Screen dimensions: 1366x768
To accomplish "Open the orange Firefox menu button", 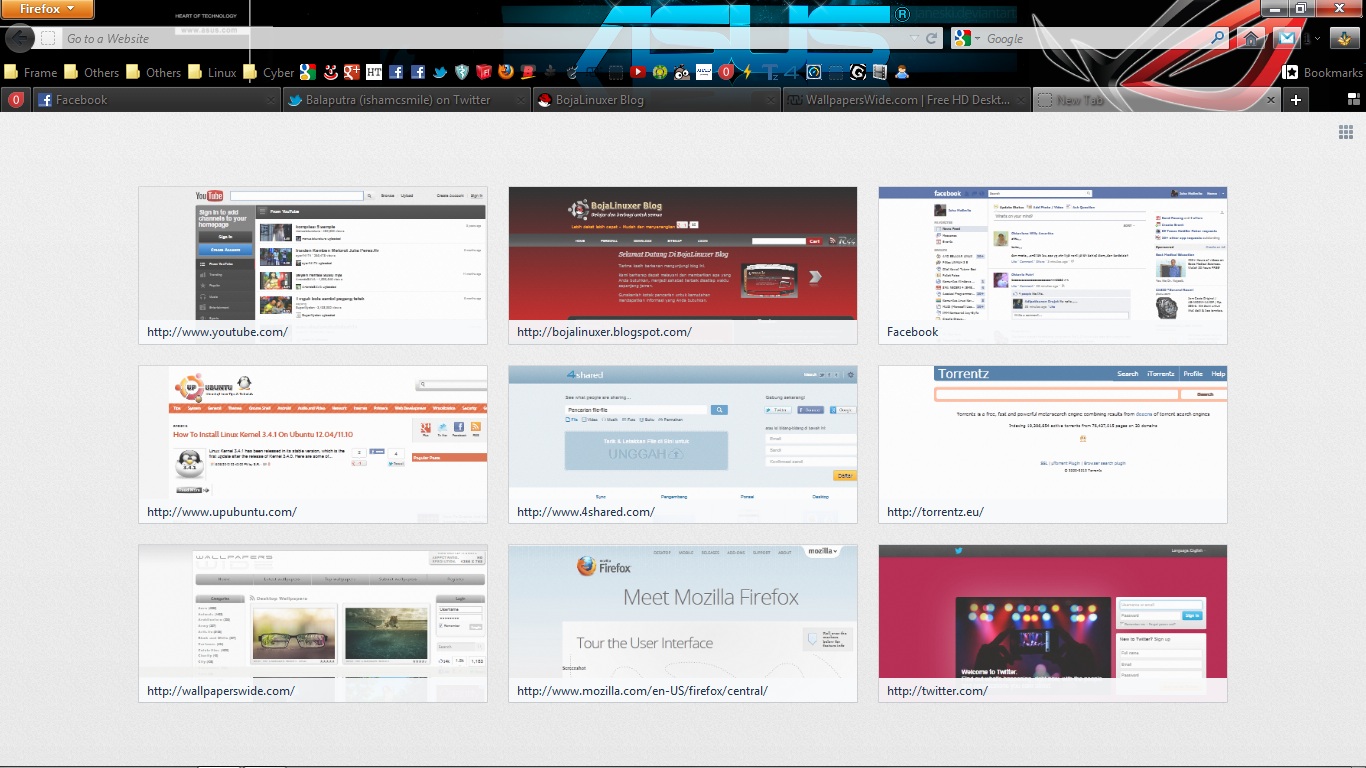I will click(x=47, y=9).
